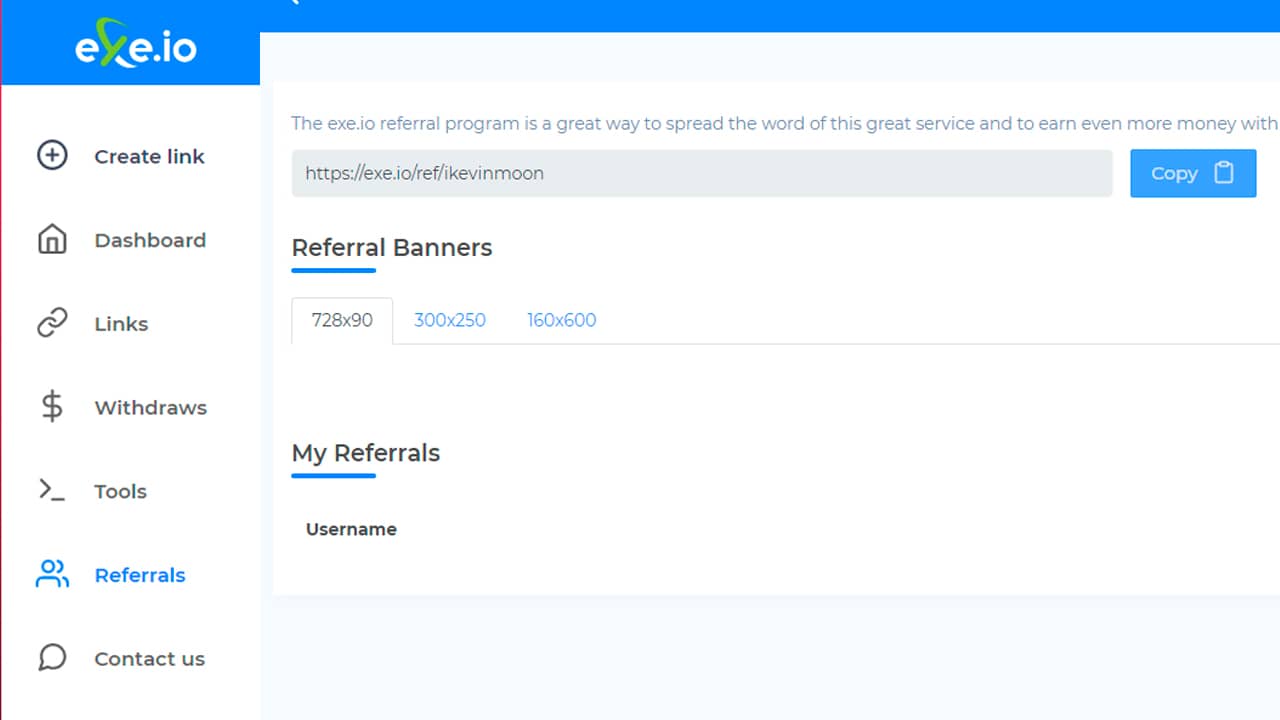This screenshot has width=1280, height=720.
Task: Click the clipboard icon in Copy button
Action: pos(1224,173)
